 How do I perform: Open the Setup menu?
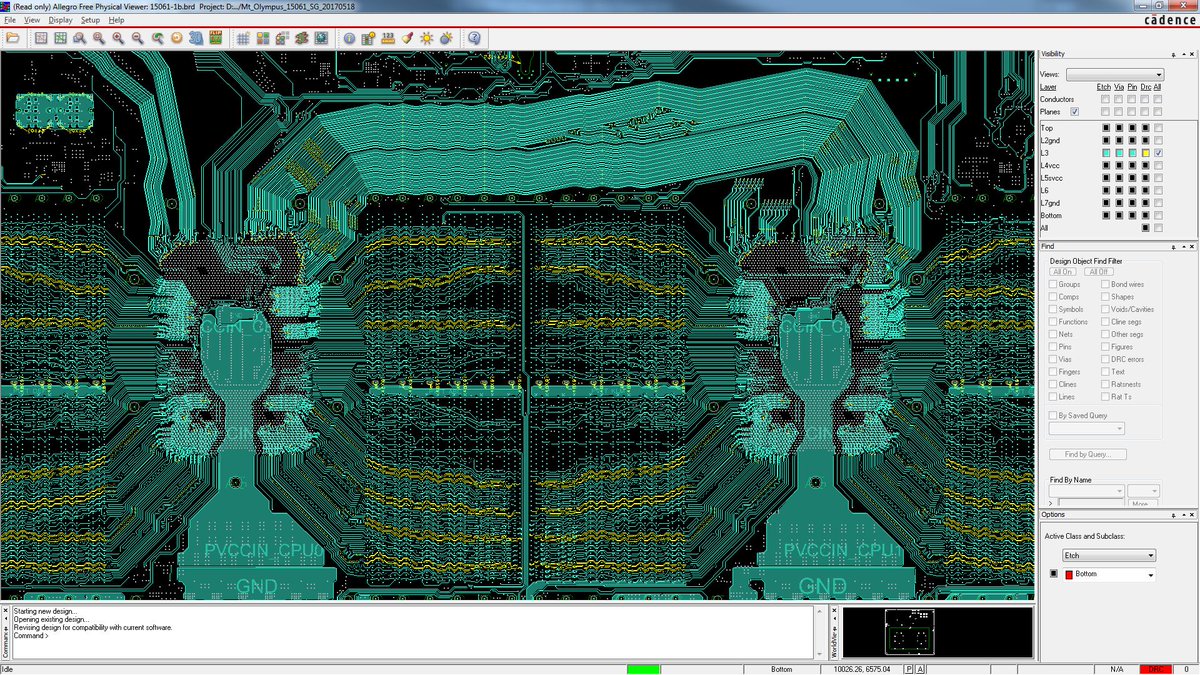tap(90, 19)
